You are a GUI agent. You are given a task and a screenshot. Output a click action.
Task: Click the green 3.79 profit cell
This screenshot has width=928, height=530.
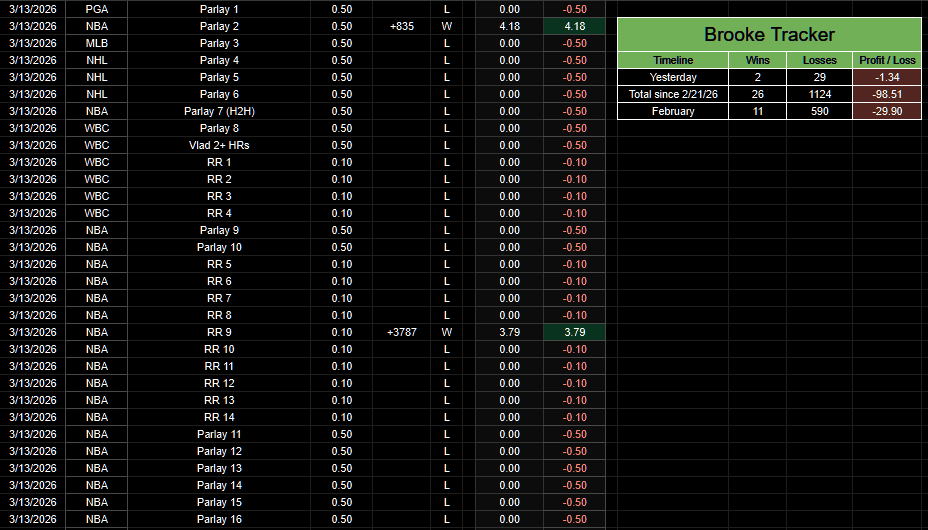[574, 332]
